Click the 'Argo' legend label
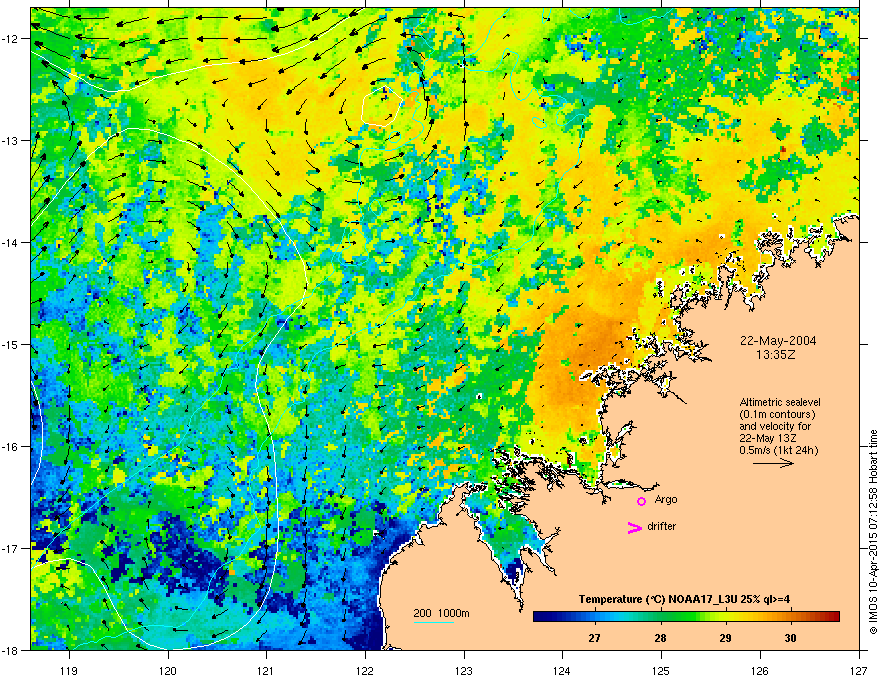Viewport: 880px width, 680px height. click(x=666, y=499)
